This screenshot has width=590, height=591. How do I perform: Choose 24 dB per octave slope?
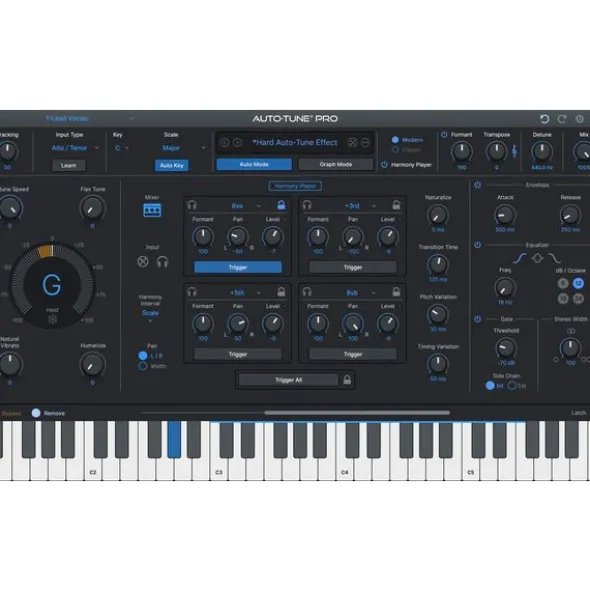click(578, 299)
